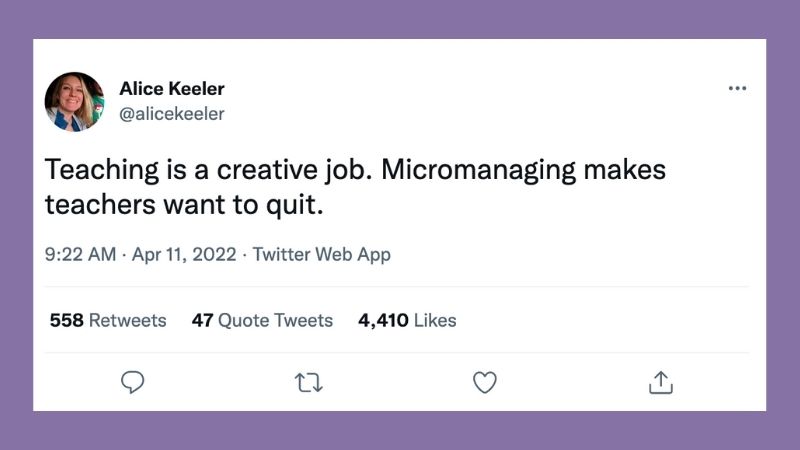Click the reply speech bubble icon
Screen dimensions: 800x450
click(x=133, y=382)
